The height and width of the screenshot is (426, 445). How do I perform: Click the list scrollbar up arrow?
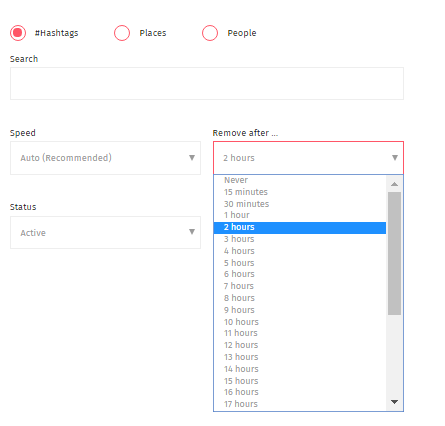coord(395,184)
